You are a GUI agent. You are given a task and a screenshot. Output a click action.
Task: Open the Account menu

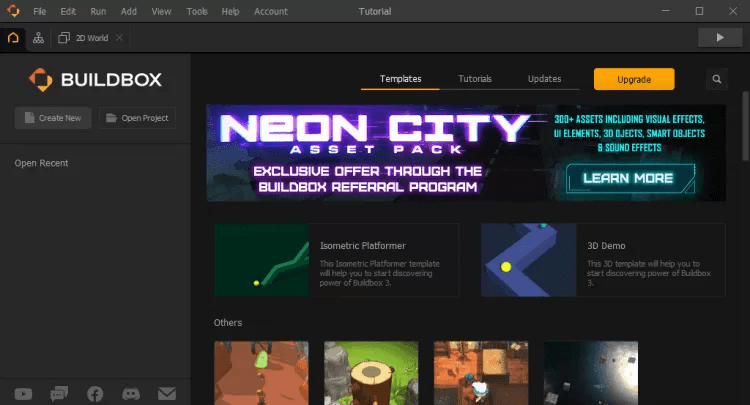(271, 11)
